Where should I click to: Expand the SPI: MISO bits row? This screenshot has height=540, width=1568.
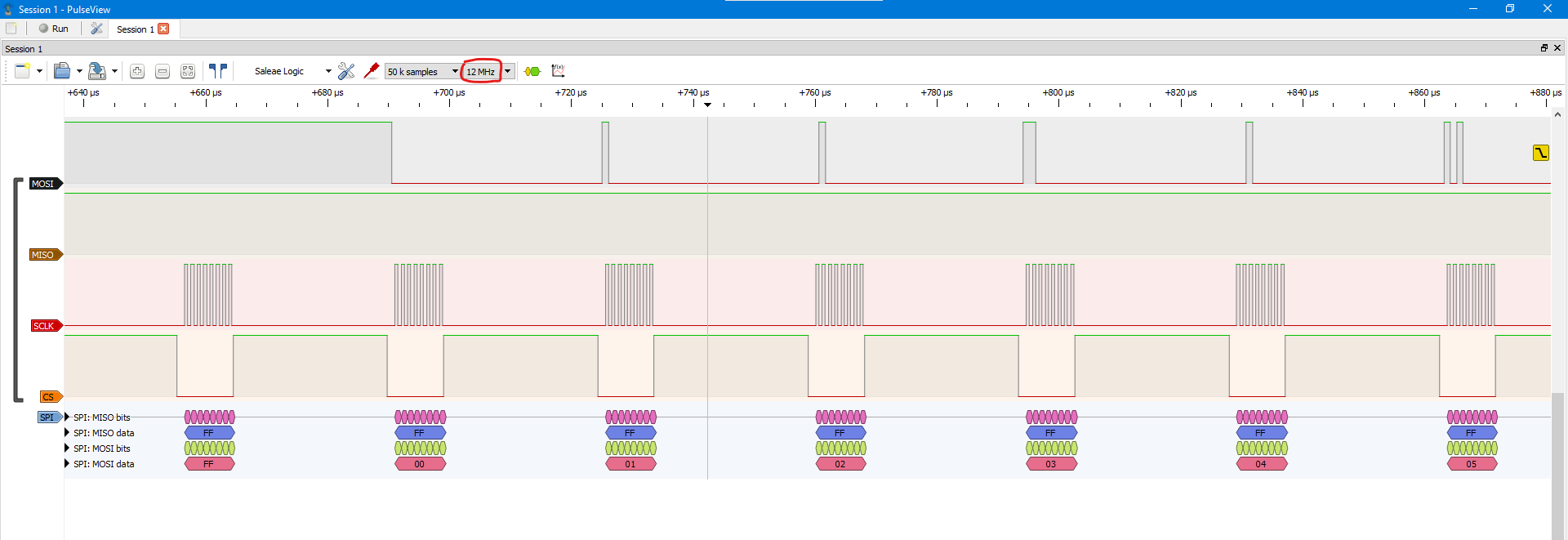67,417
